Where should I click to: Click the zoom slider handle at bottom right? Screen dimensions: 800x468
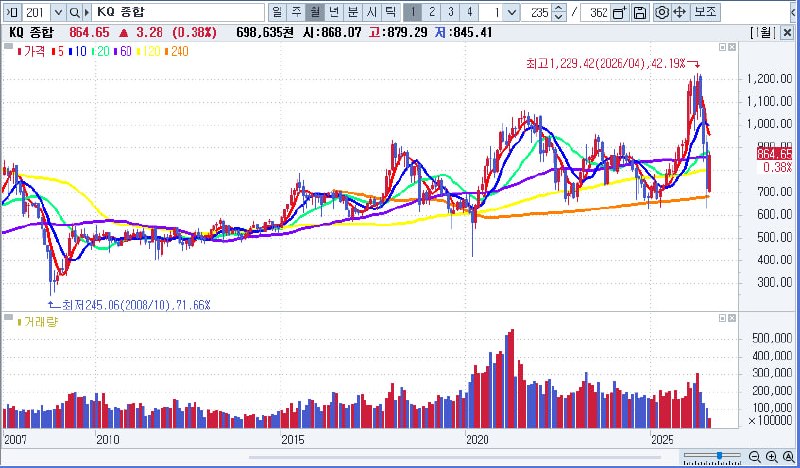click(x=719, y=455)
